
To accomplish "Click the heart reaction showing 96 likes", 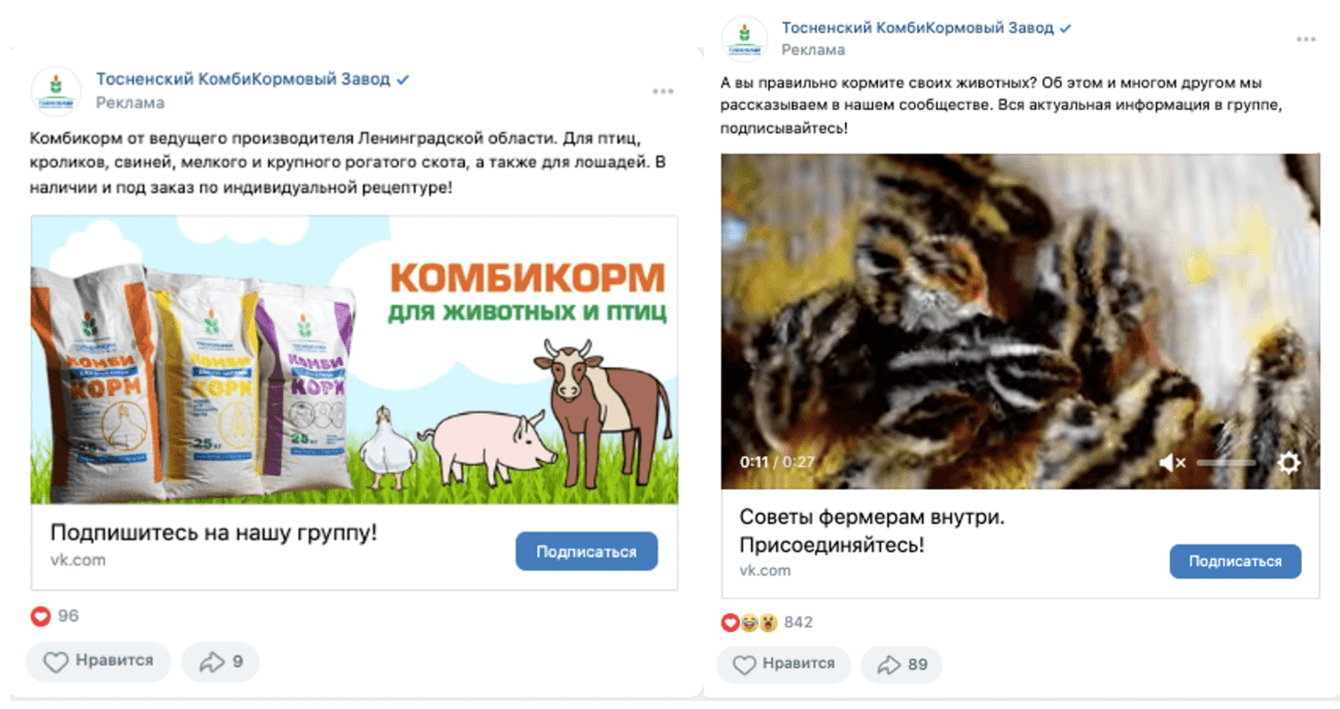I will click(x=40, y=616).
